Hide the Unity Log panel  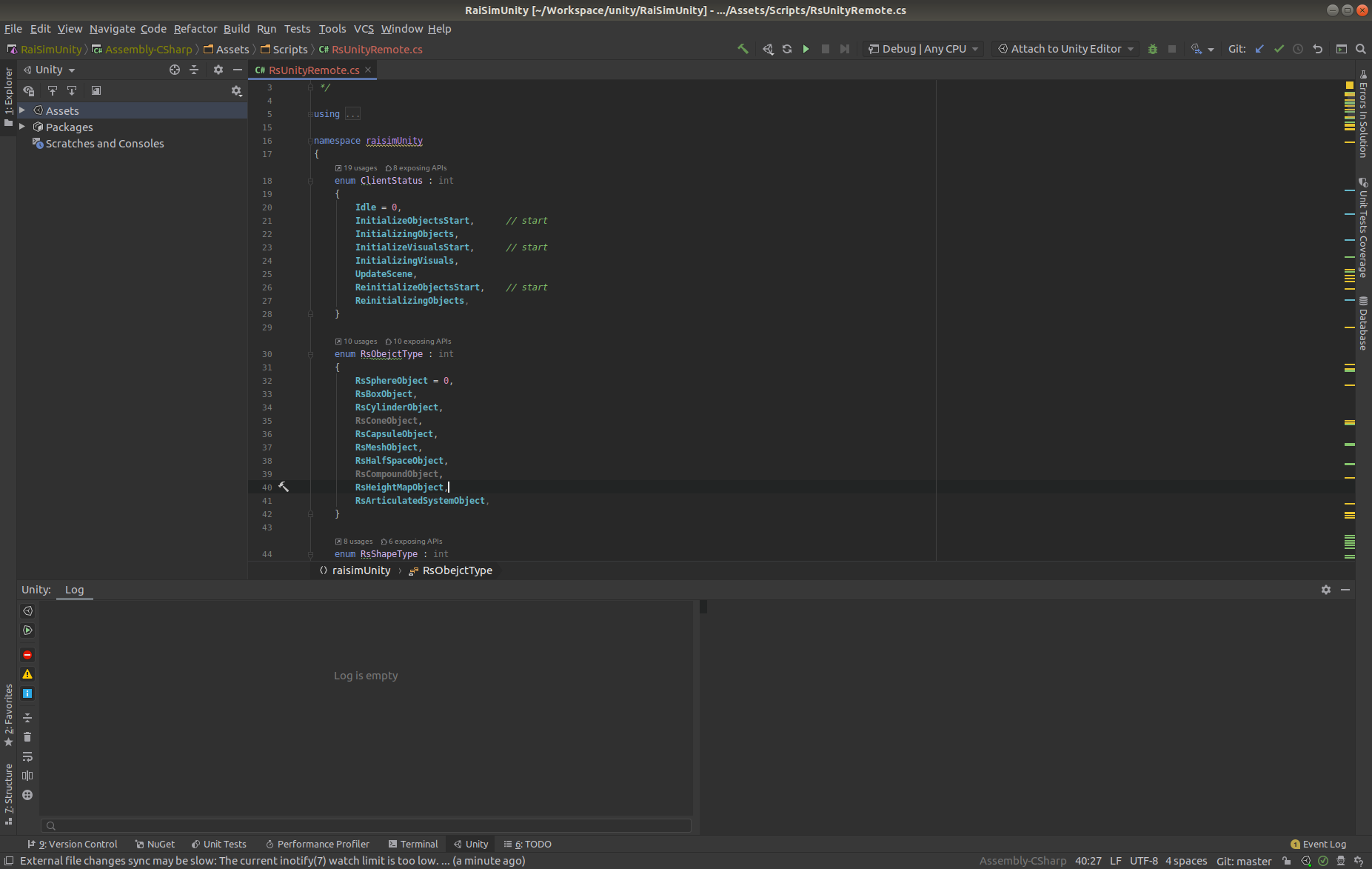click(1345, 590)
